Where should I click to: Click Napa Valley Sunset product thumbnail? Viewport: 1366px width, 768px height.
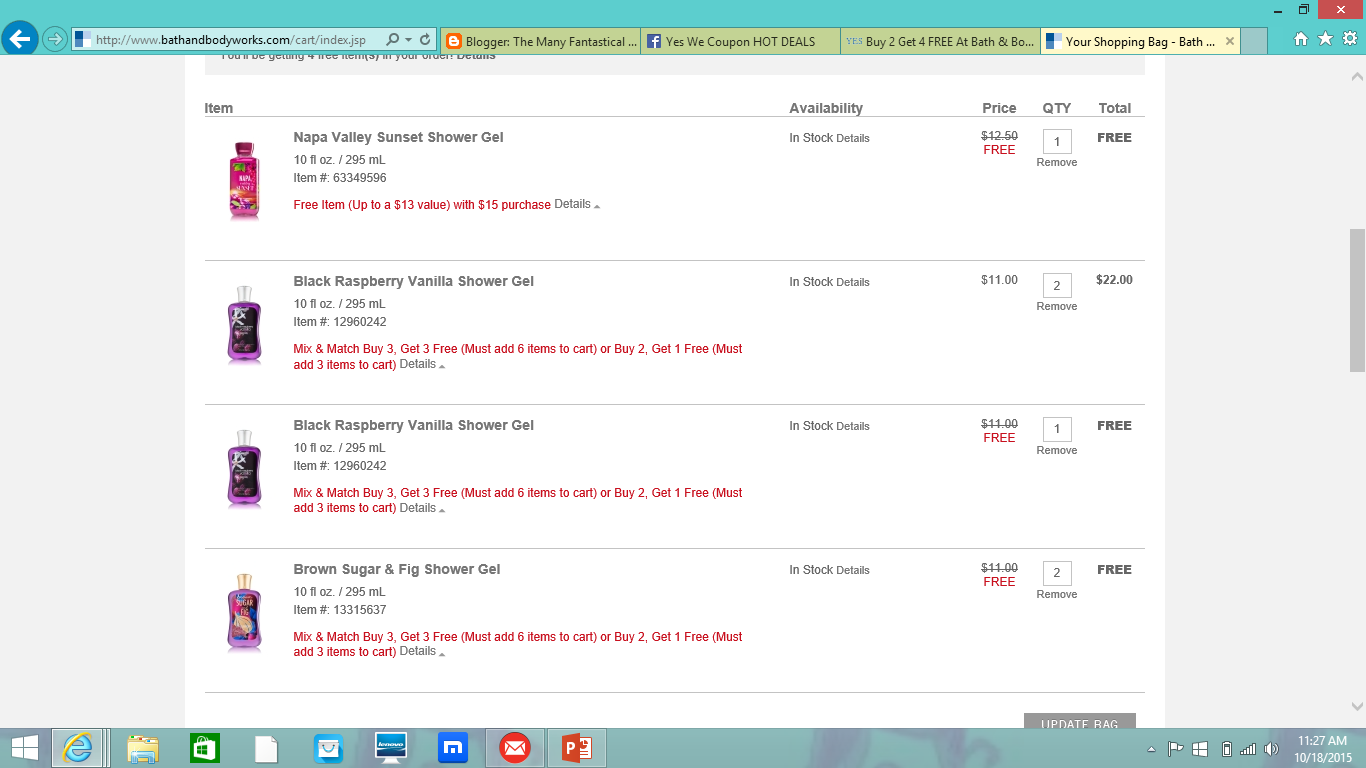(244, 181)
